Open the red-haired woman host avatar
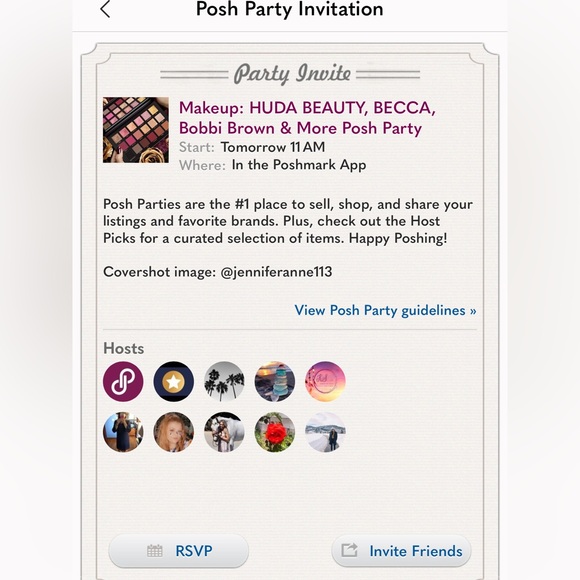580x580 pixels. (173, 432)
